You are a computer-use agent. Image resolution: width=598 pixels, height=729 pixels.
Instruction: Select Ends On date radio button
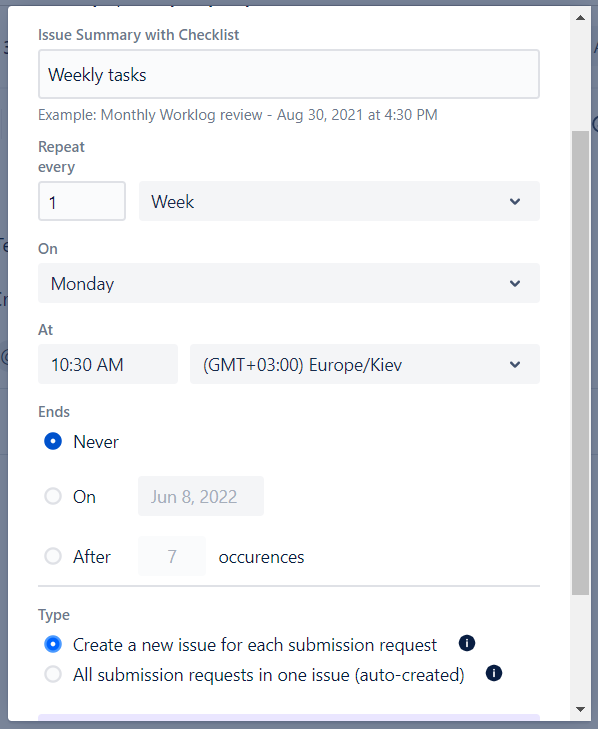tap(53, 496)
